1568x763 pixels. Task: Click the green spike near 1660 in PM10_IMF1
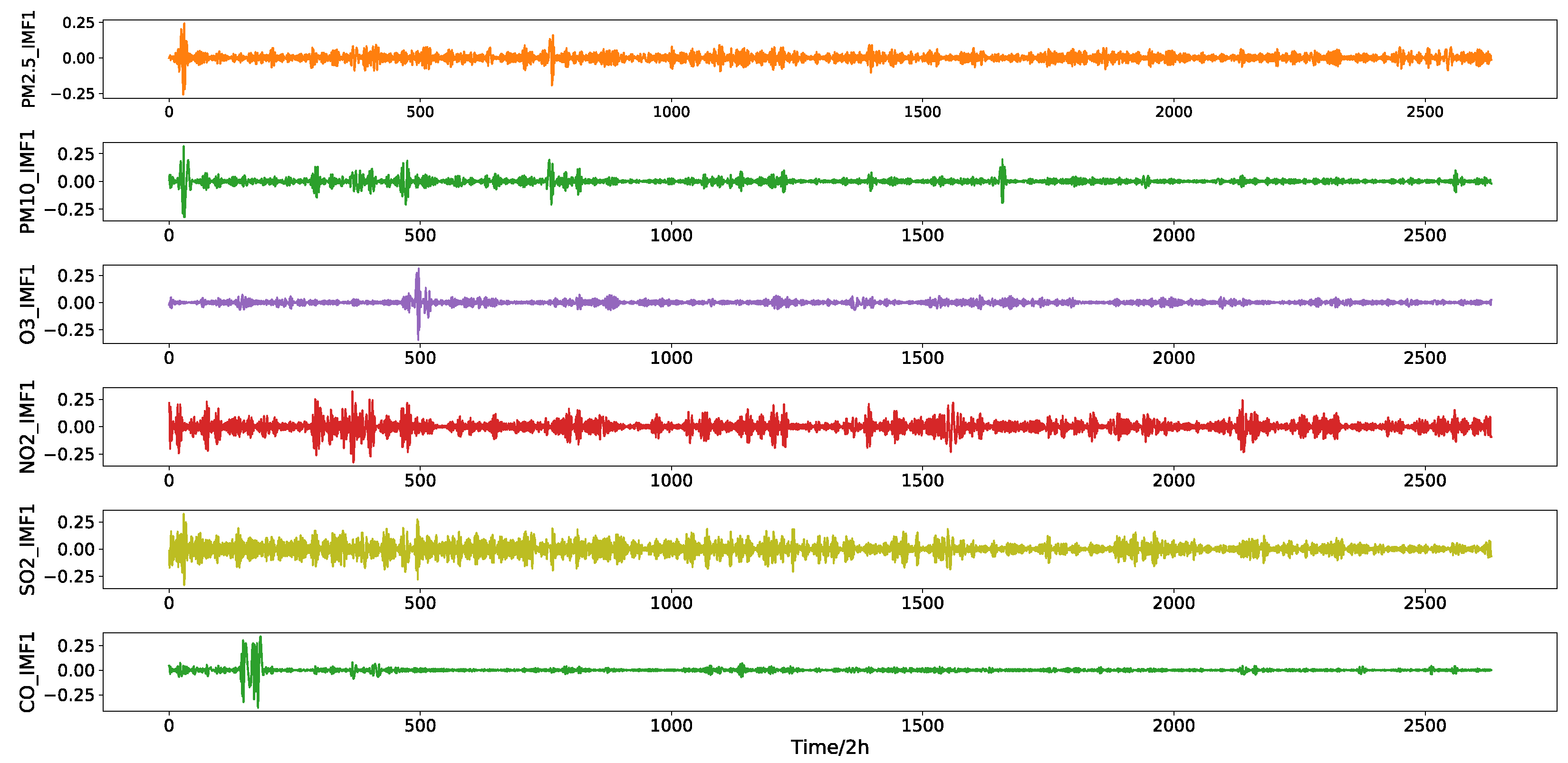(x=1002, y=181)
